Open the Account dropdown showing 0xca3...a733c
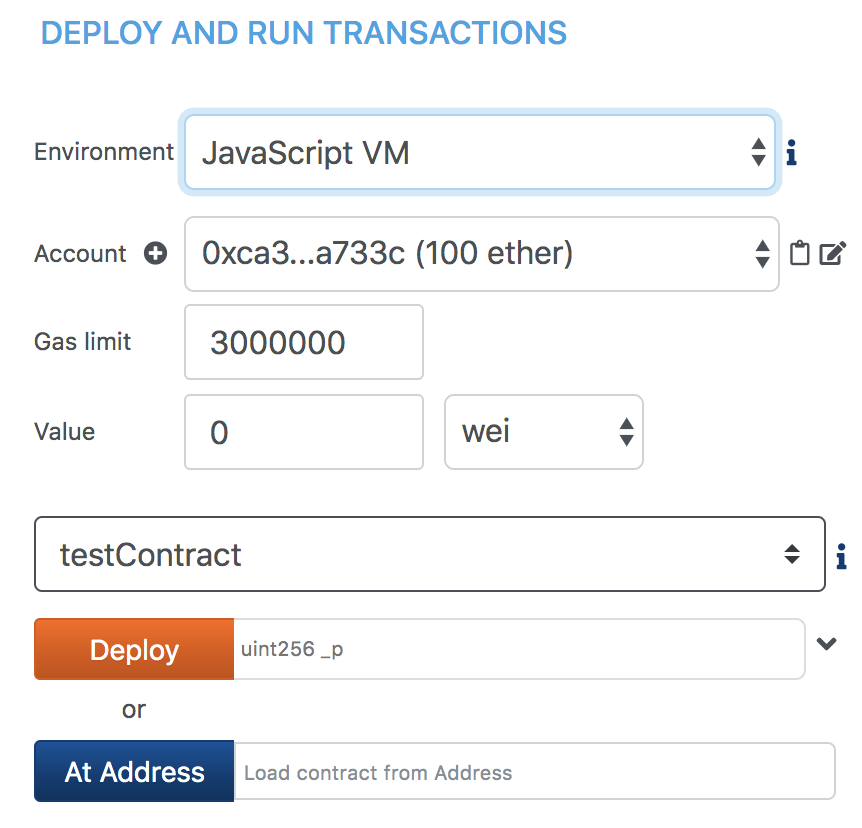862x828 pixels. 481,254
